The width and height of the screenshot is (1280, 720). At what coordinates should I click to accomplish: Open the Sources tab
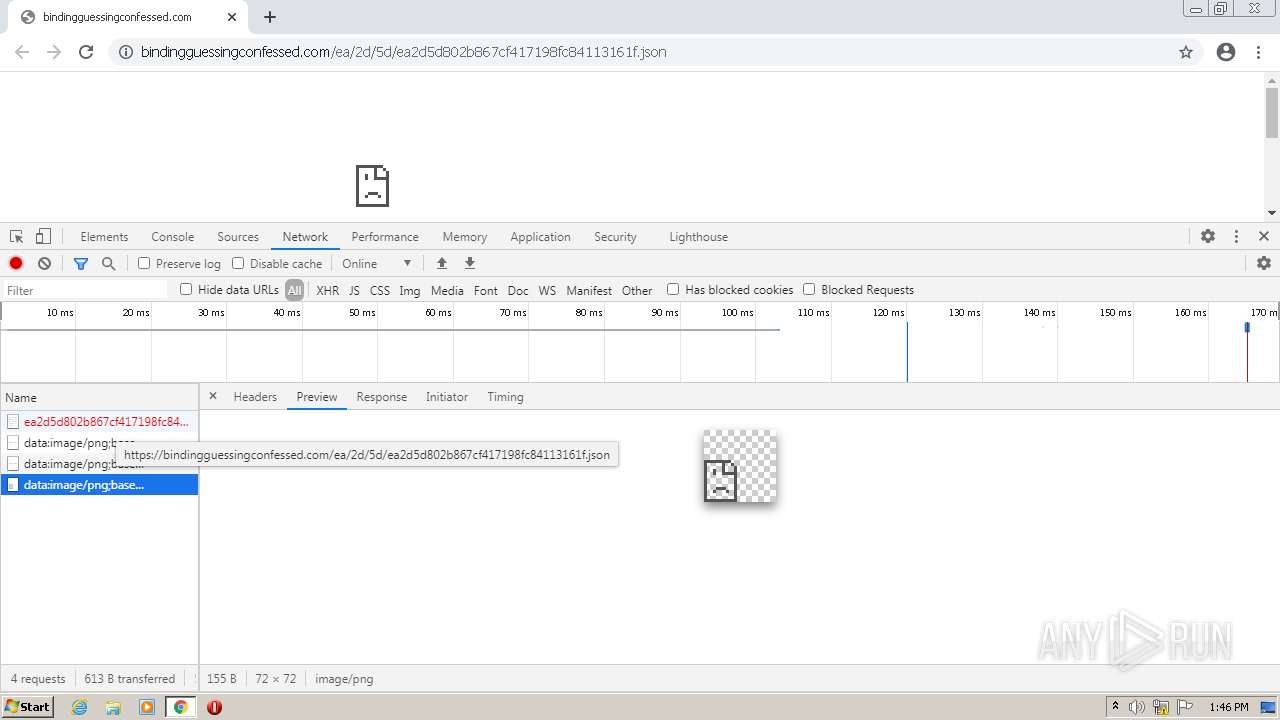tap(238, 237)
